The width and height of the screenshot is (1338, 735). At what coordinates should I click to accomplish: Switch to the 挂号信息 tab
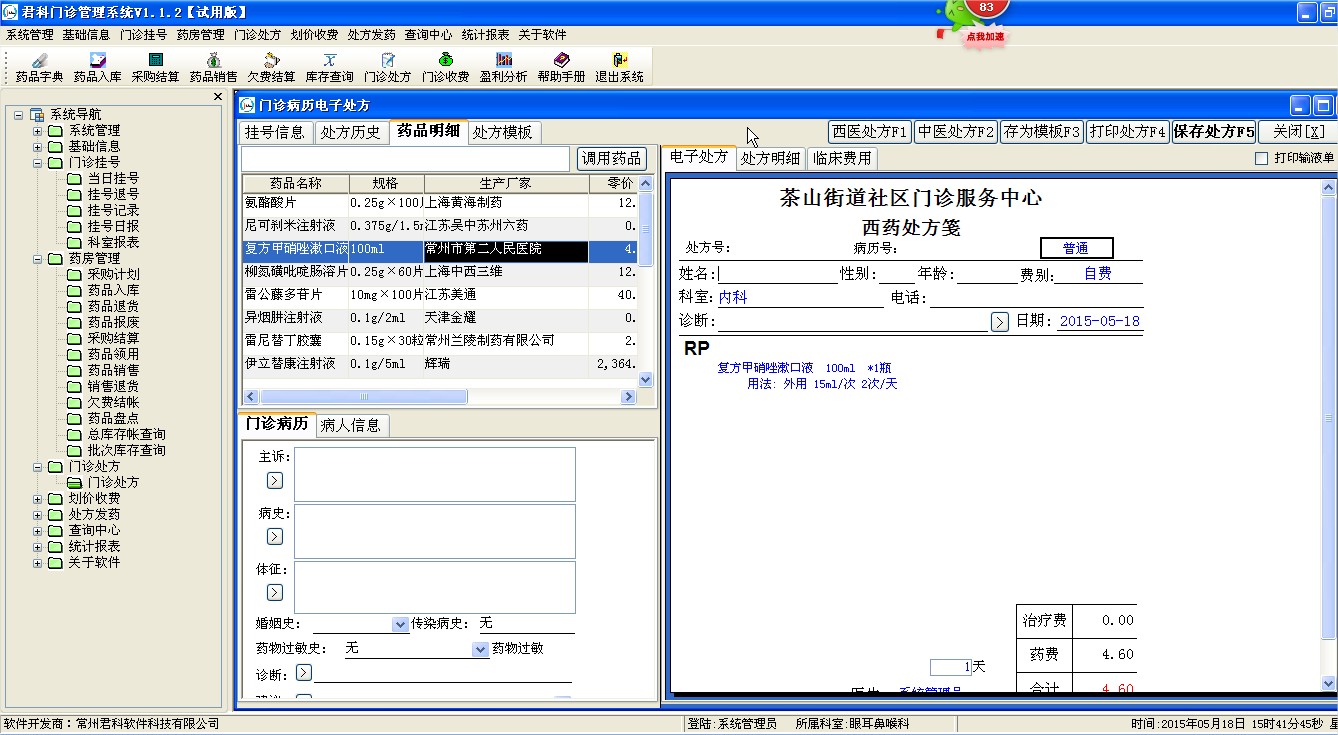click(276, 132)
